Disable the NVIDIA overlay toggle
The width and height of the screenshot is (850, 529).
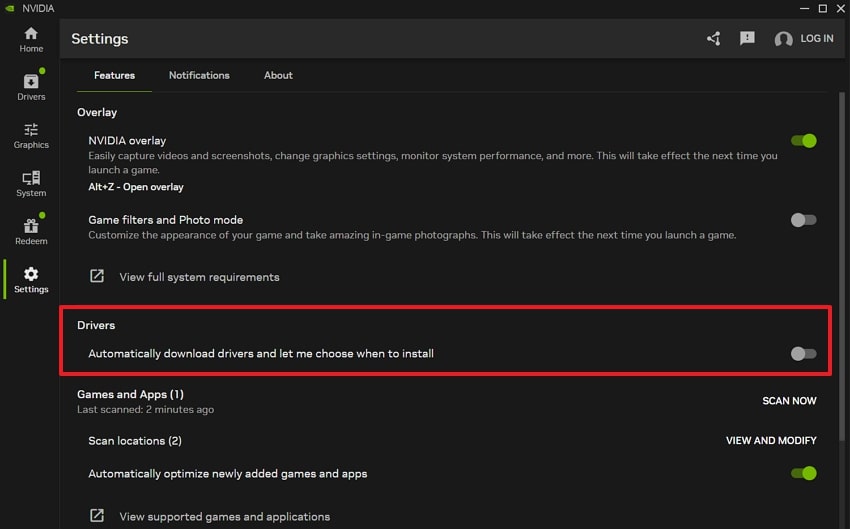[x=803, y=141]
